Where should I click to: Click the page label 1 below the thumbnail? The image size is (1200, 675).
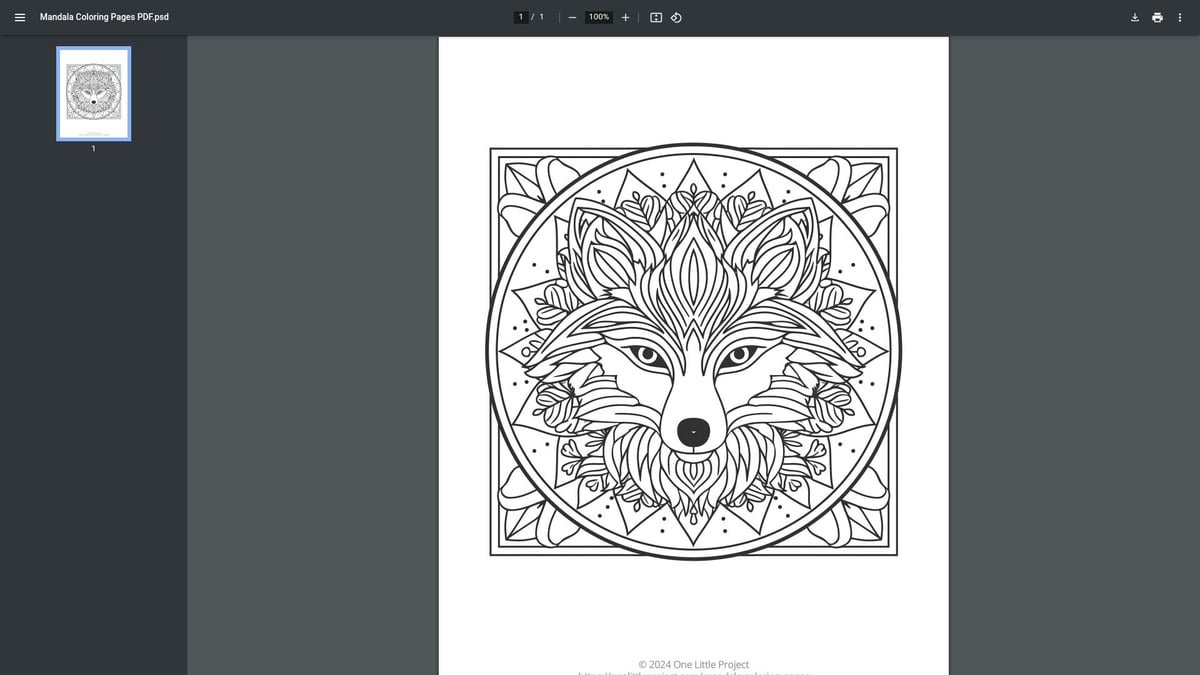click(x=93, y=148)
